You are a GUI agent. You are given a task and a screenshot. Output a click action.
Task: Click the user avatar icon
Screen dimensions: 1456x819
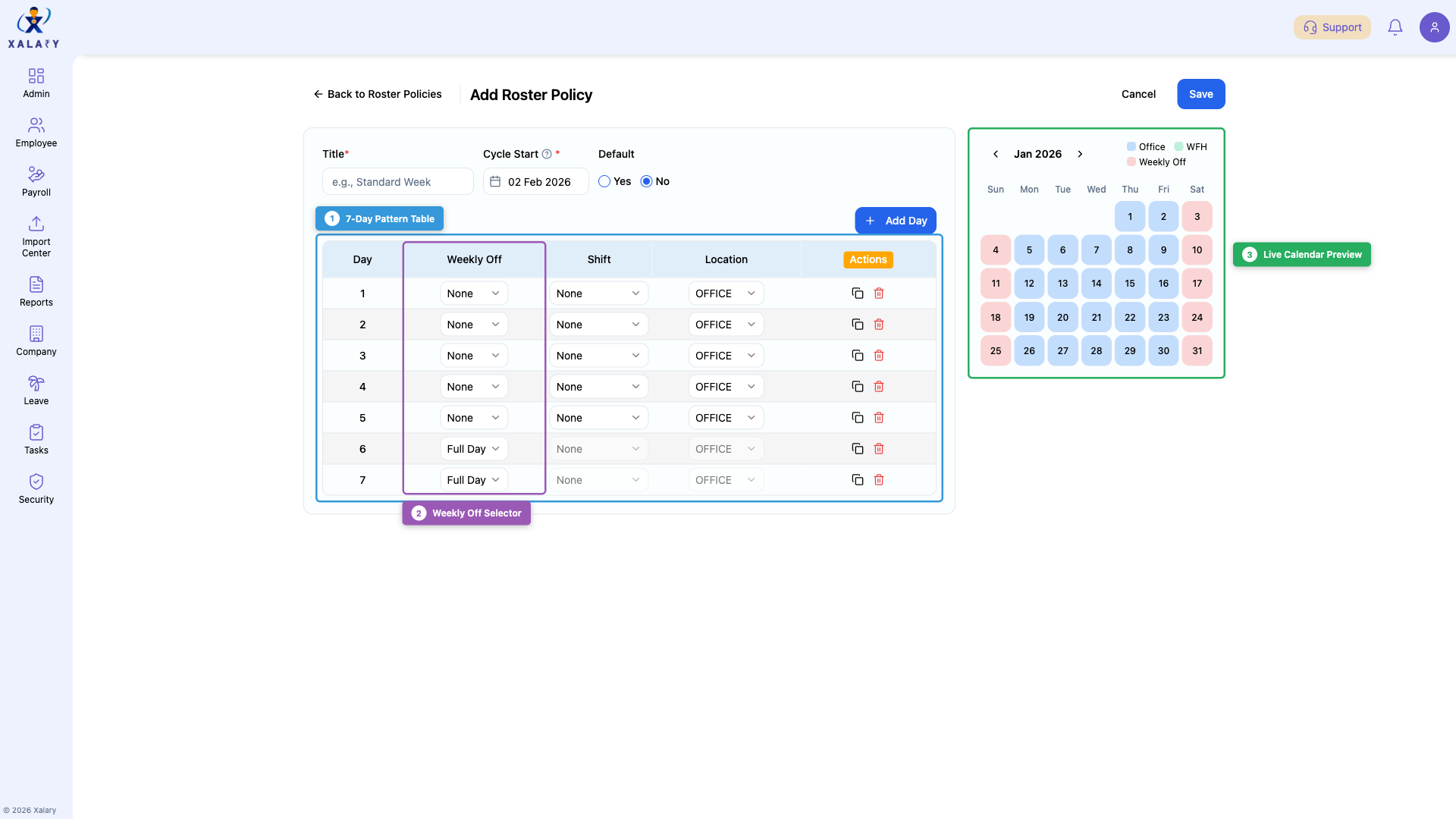[1434, 27]
